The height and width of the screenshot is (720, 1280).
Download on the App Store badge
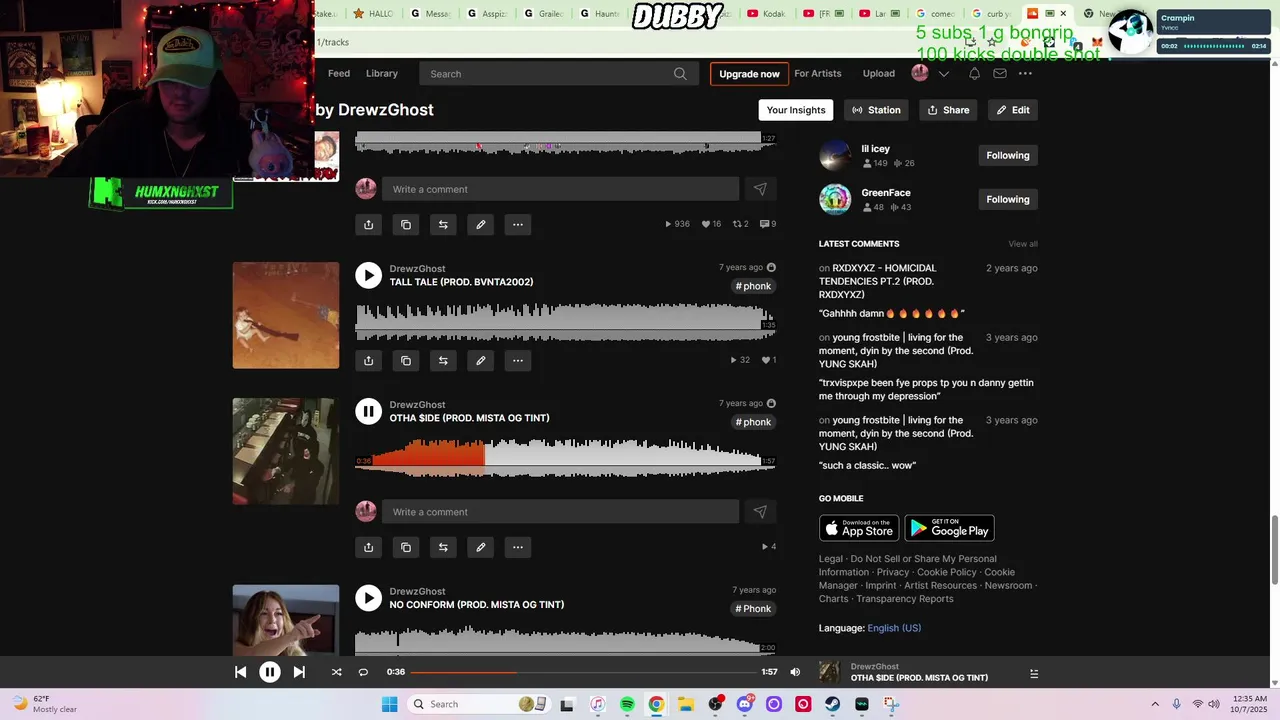pyautogui.click(x=859, y=528)
